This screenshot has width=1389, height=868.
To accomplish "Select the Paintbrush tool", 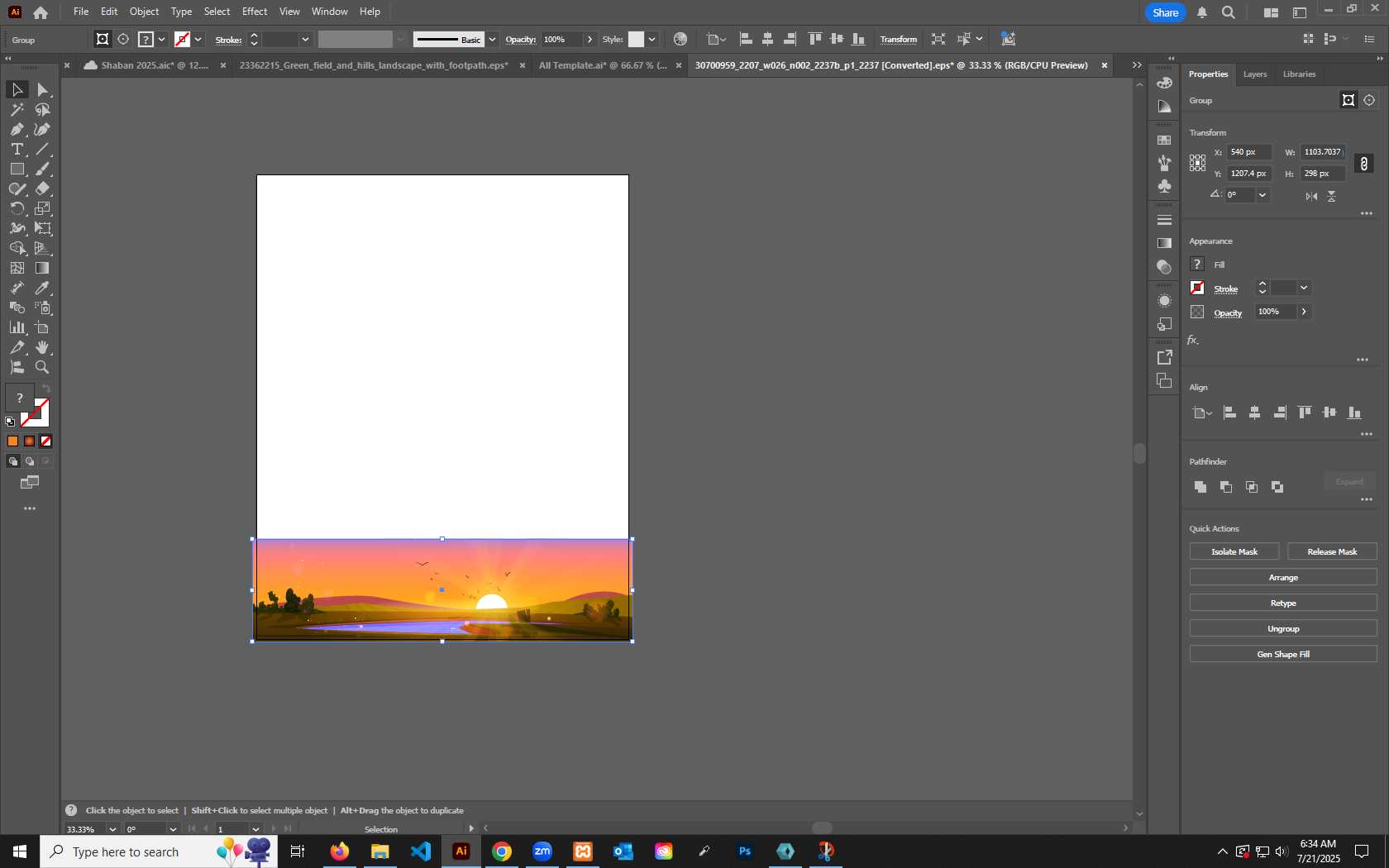I will click(x=43, y=169).
